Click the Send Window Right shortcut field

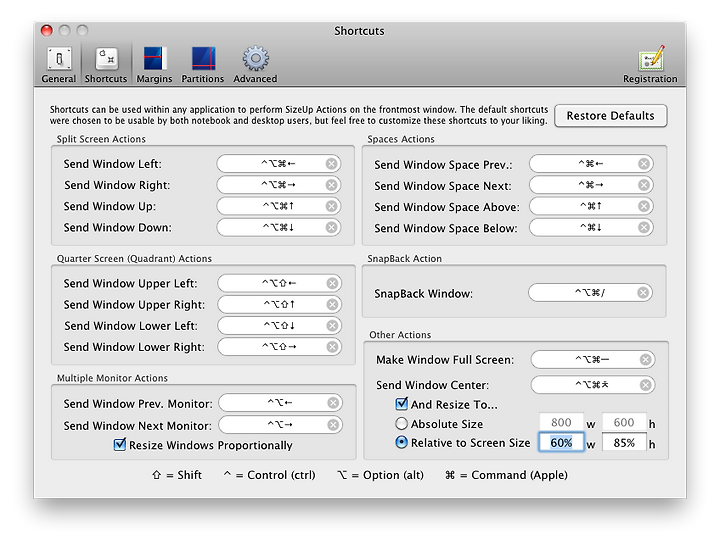[x=279, y=185]
